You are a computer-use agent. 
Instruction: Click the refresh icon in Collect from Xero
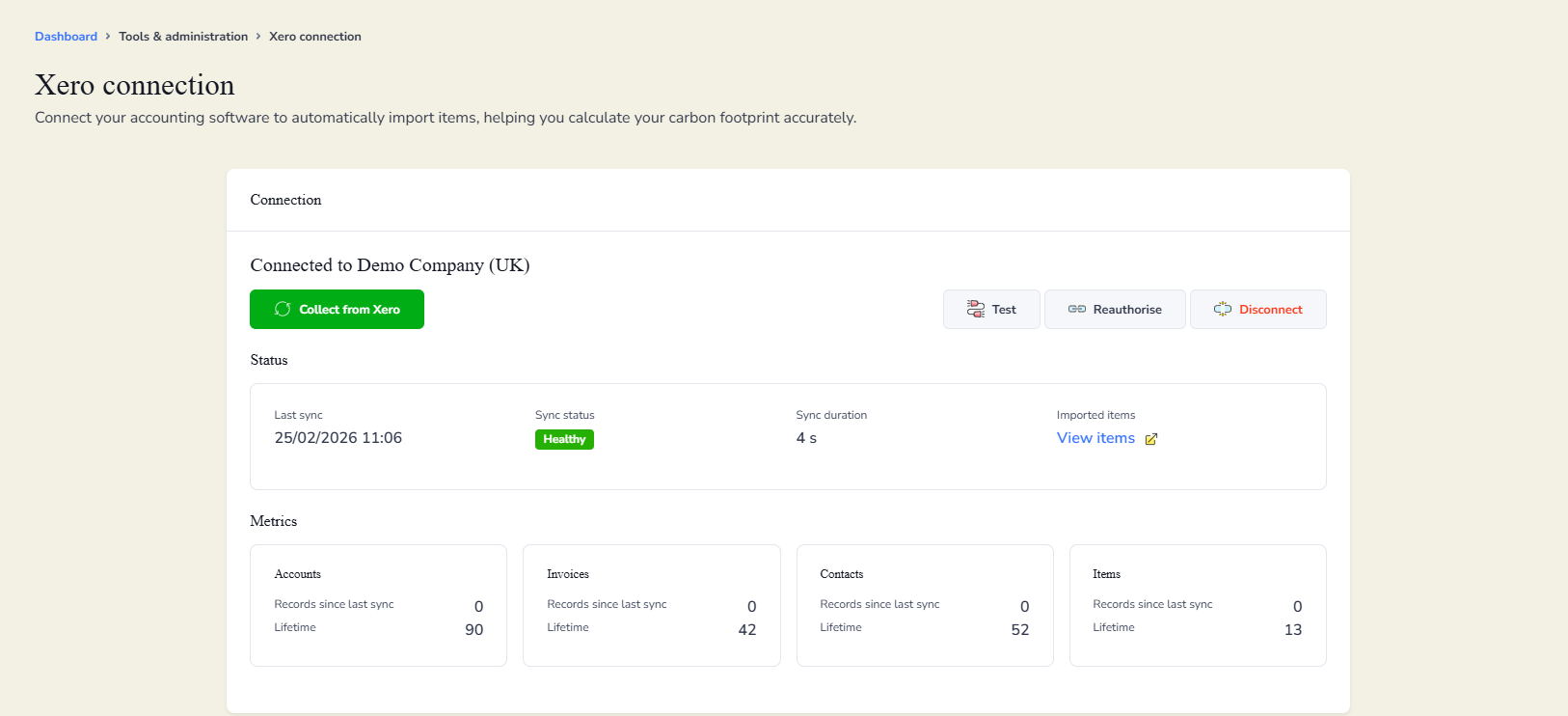(283, 309)
